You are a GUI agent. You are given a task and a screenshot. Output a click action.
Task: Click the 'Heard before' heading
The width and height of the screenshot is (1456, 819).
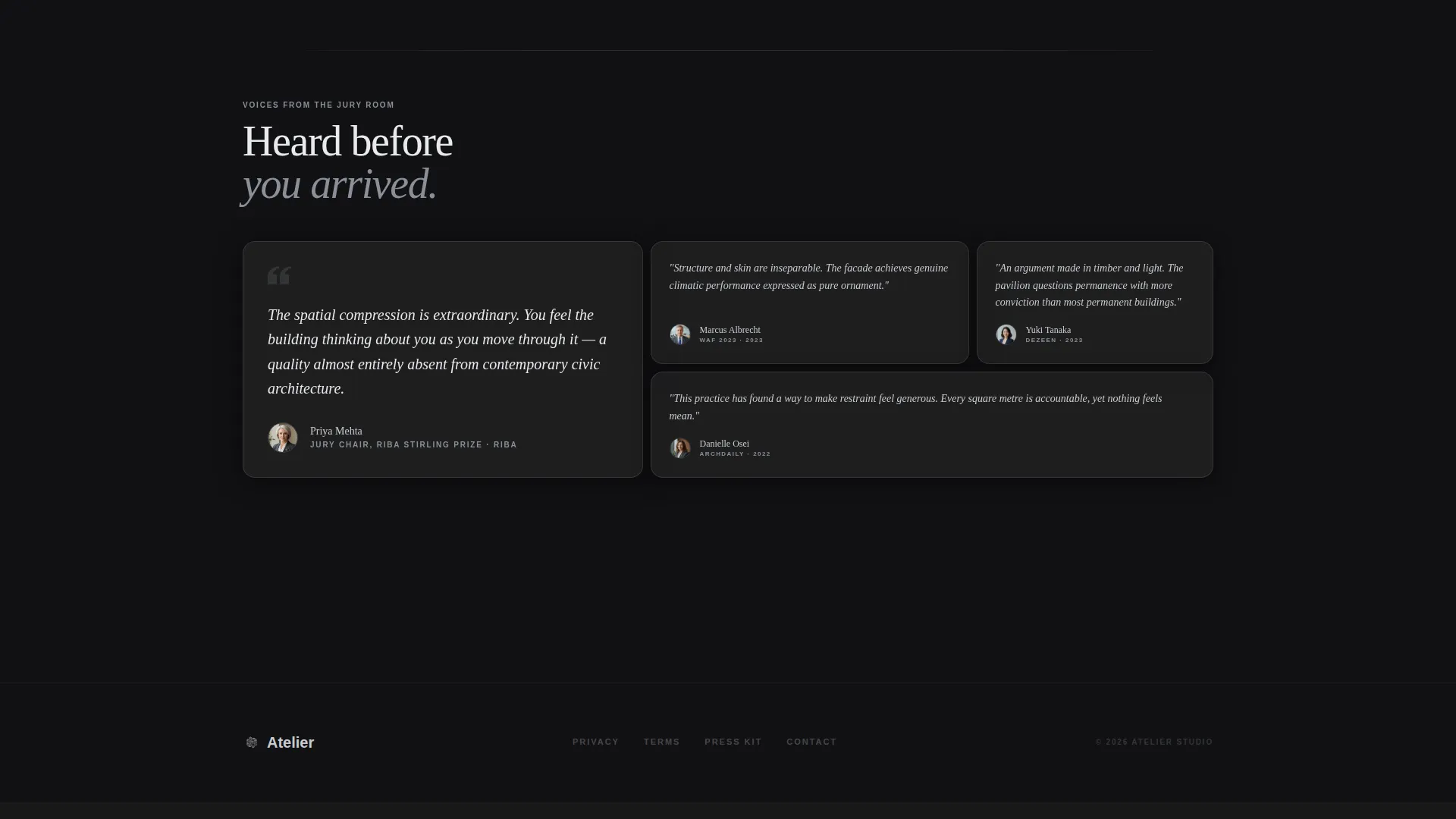[347, 142]
